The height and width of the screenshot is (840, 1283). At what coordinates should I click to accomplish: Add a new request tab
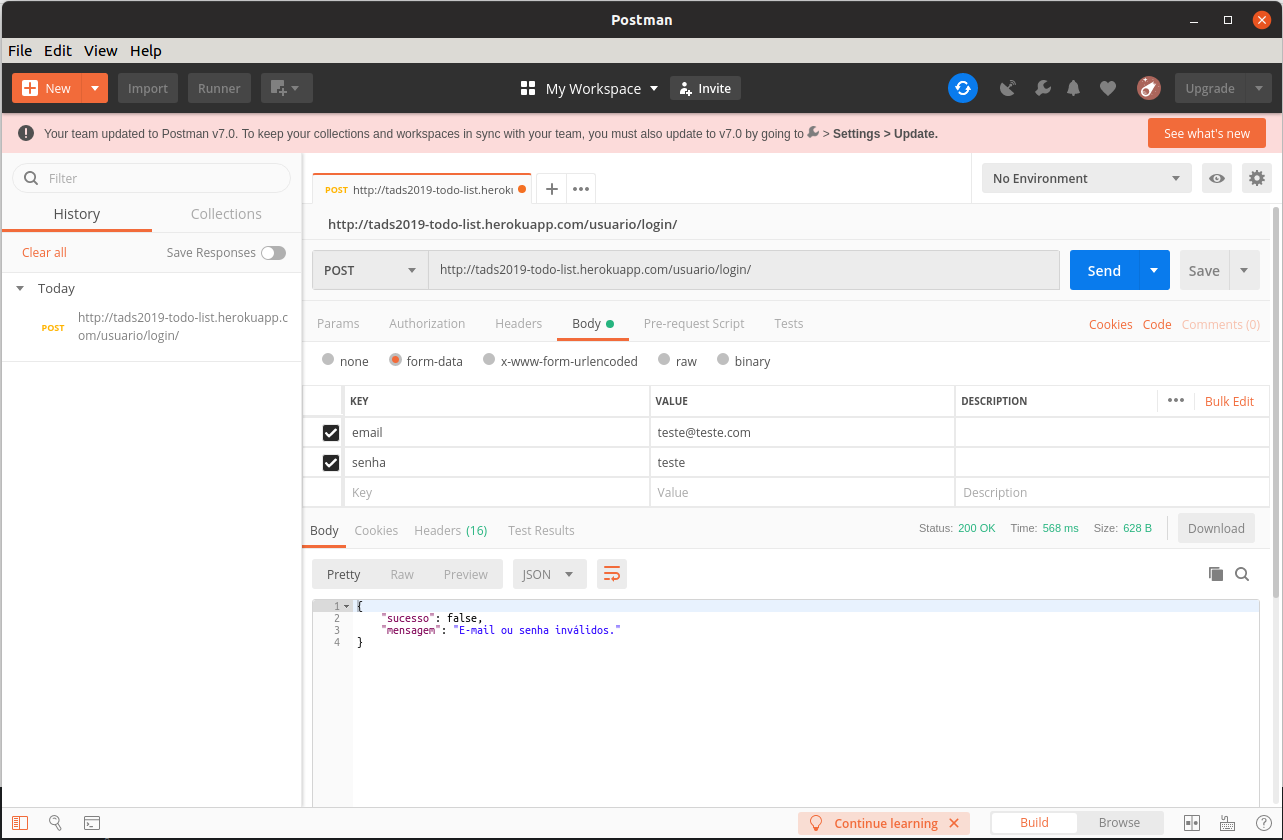coord(551,189)
